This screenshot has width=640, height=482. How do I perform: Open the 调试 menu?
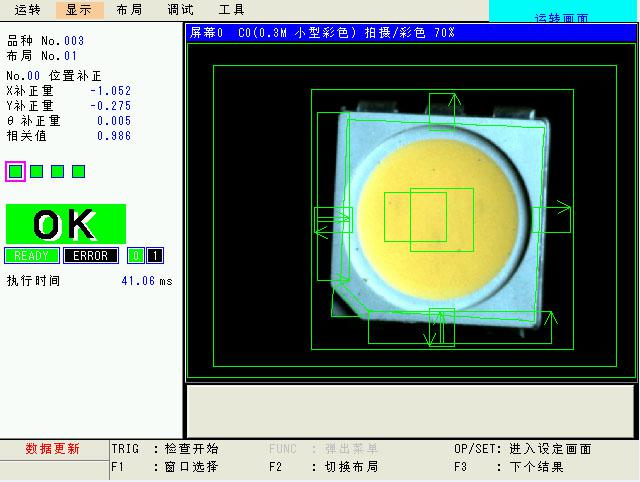tap(180, 10)
